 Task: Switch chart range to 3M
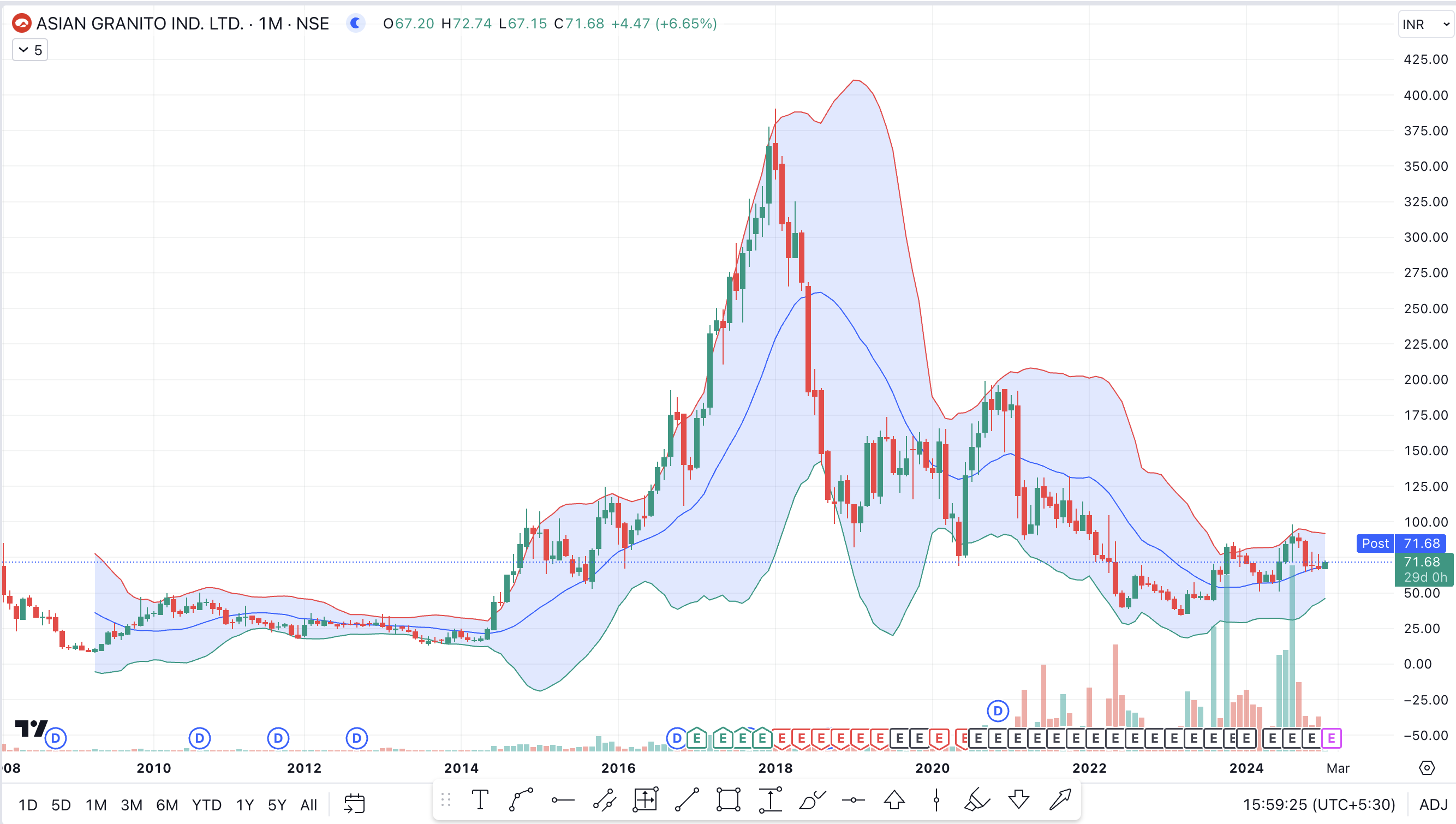(x=132, y=805)
